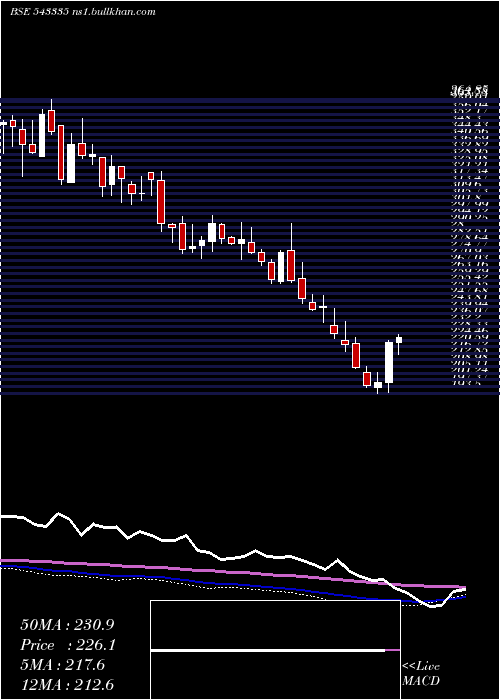
Task: Click the BSE 543335 chart title text
Action: 83,12
